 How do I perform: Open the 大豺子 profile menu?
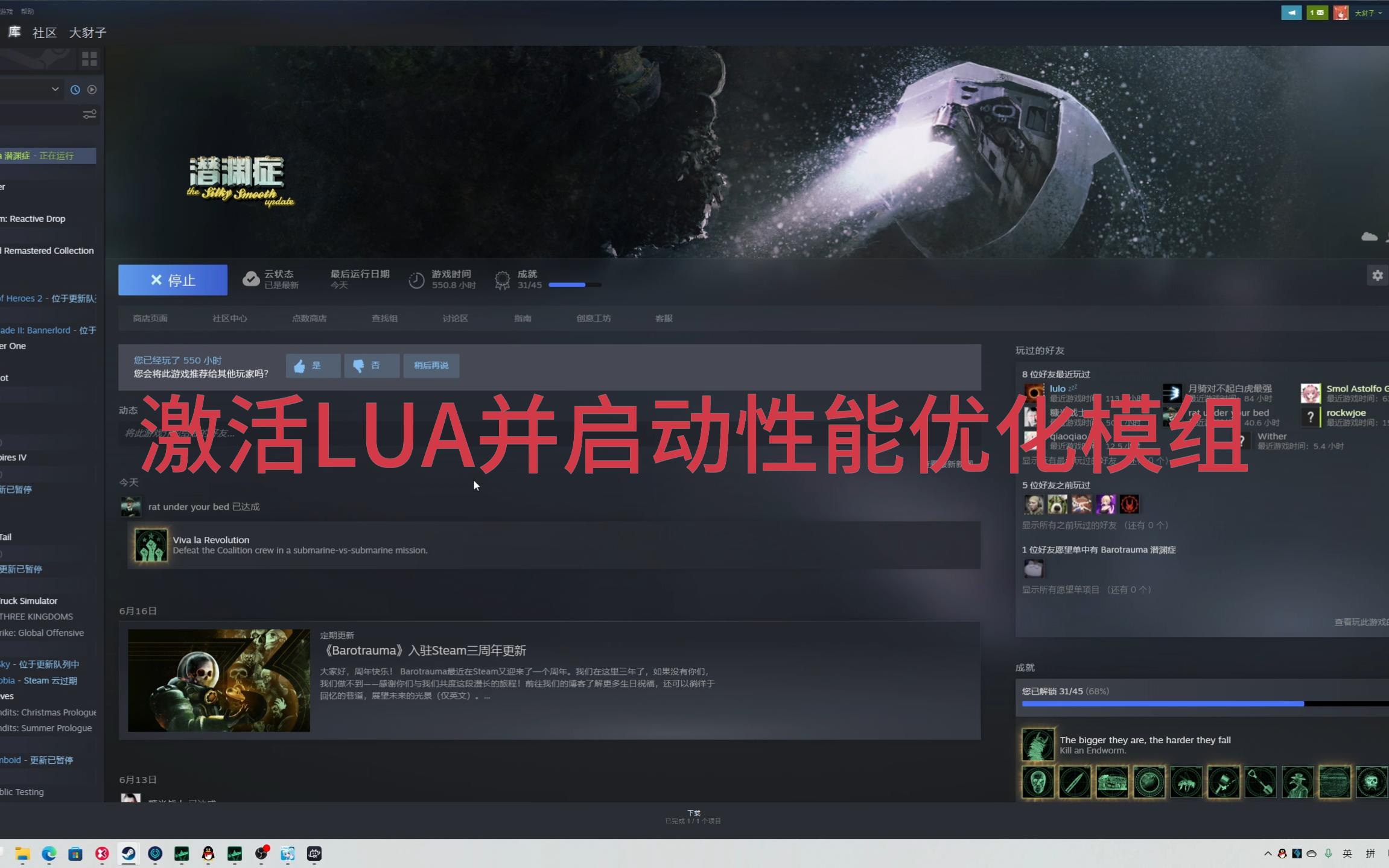click(x=87, y=33)
